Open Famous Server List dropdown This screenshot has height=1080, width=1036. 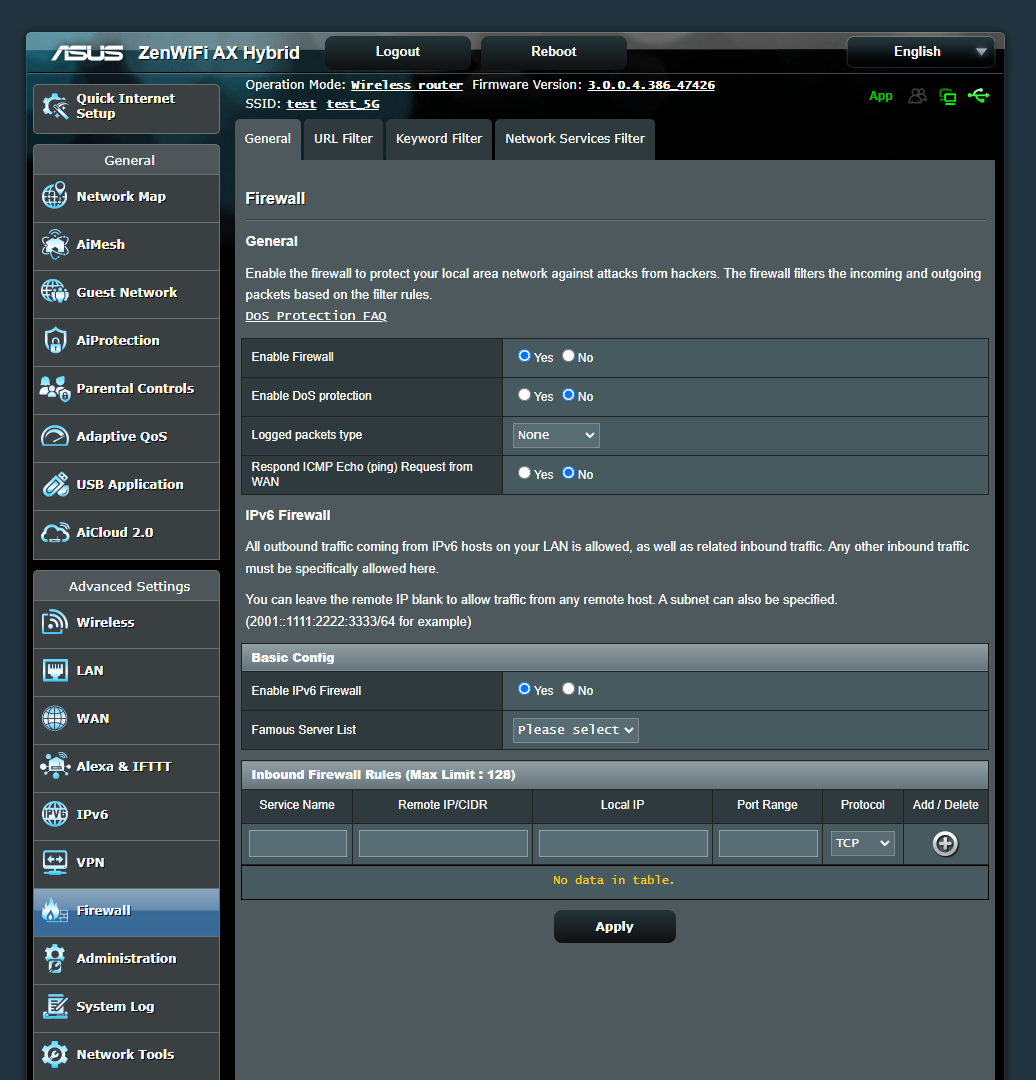point(575,730)
